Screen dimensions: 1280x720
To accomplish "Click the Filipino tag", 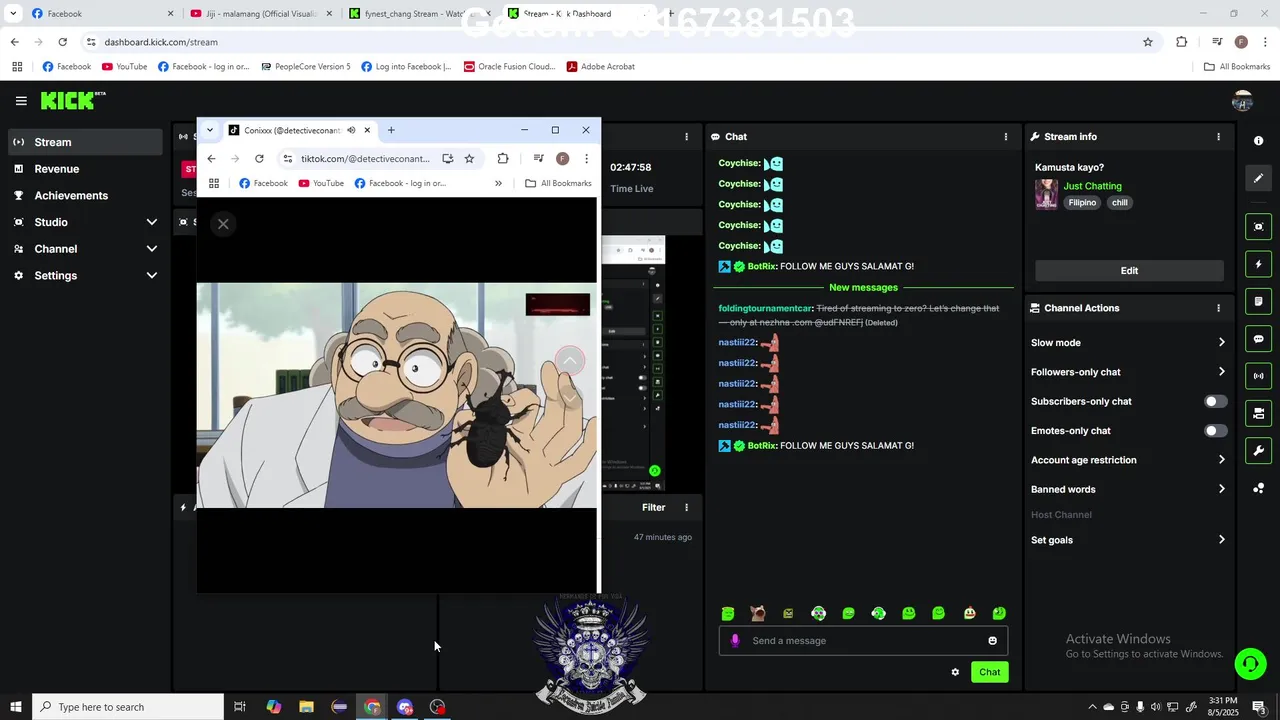I will tap(1082, 203).
